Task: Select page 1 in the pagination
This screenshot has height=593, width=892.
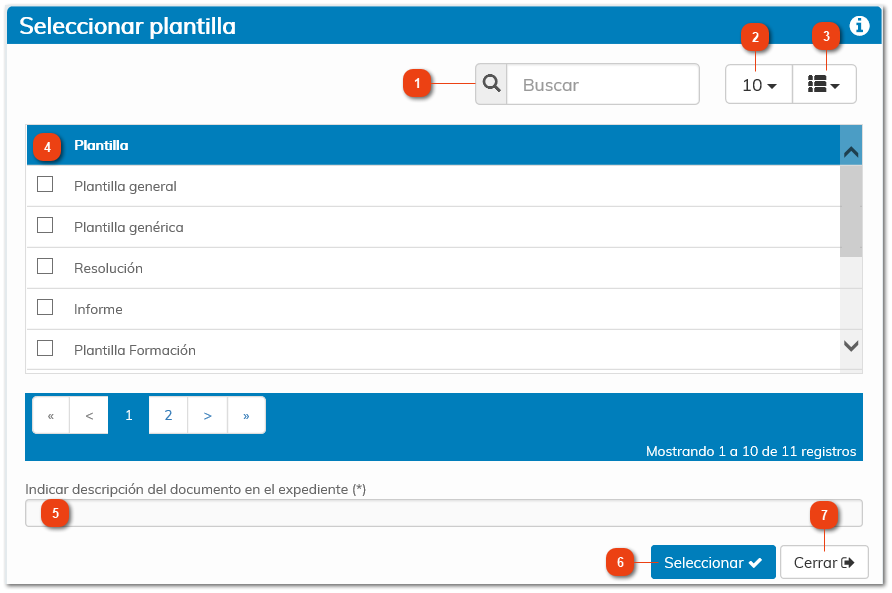Action: click(129, 415)
